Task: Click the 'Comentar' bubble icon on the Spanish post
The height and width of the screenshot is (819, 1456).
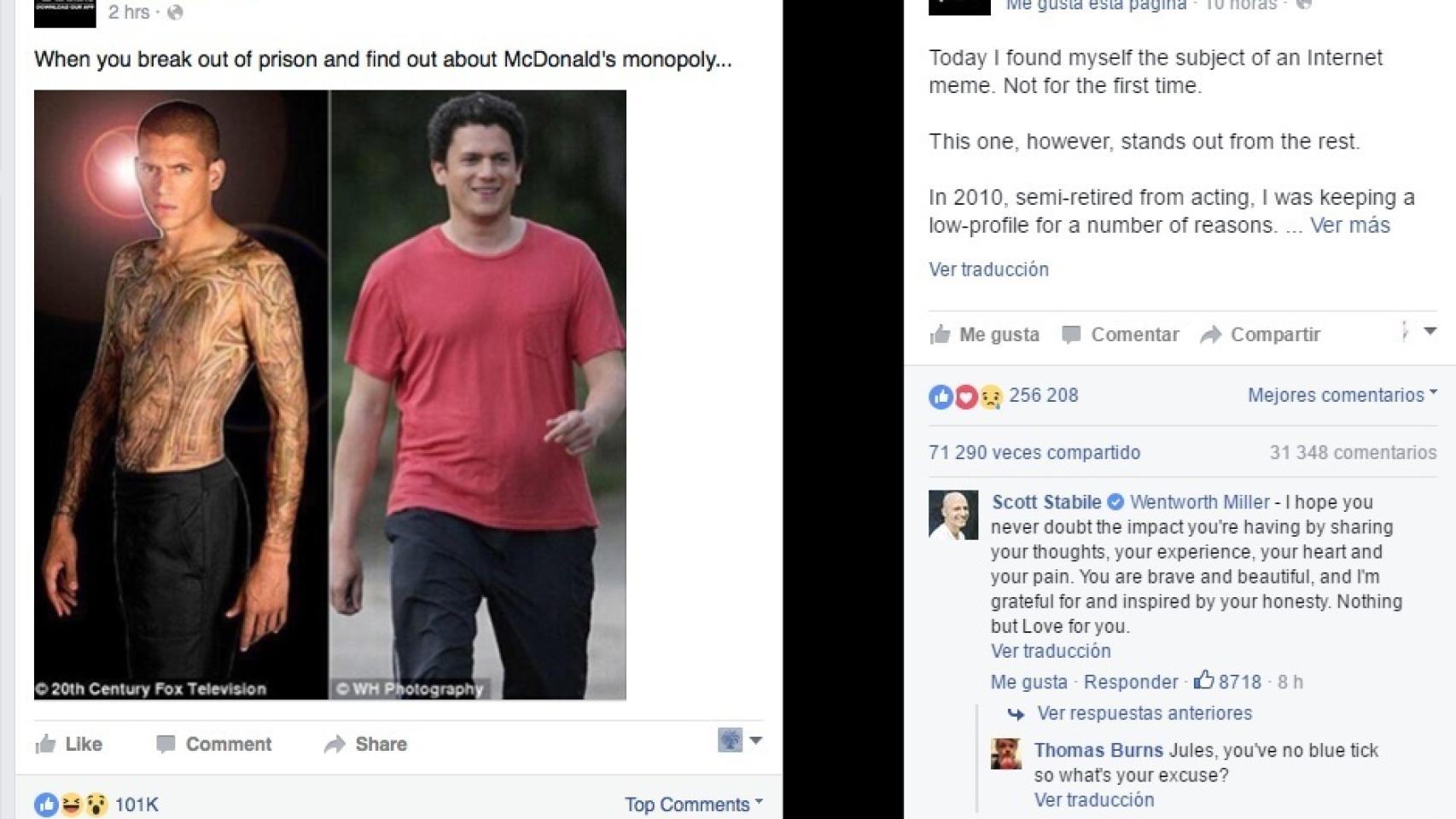Action: point(1070,334)
